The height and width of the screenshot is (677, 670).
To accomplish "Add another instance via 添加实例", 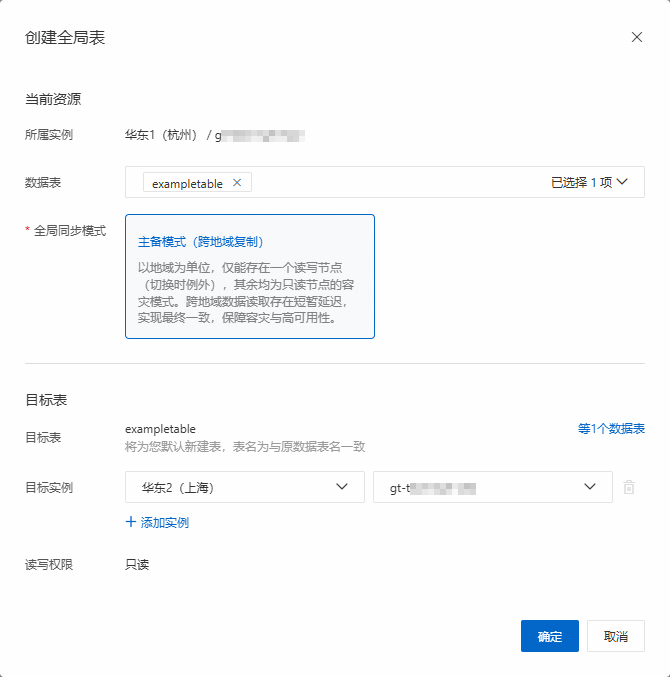I will 157,522.
